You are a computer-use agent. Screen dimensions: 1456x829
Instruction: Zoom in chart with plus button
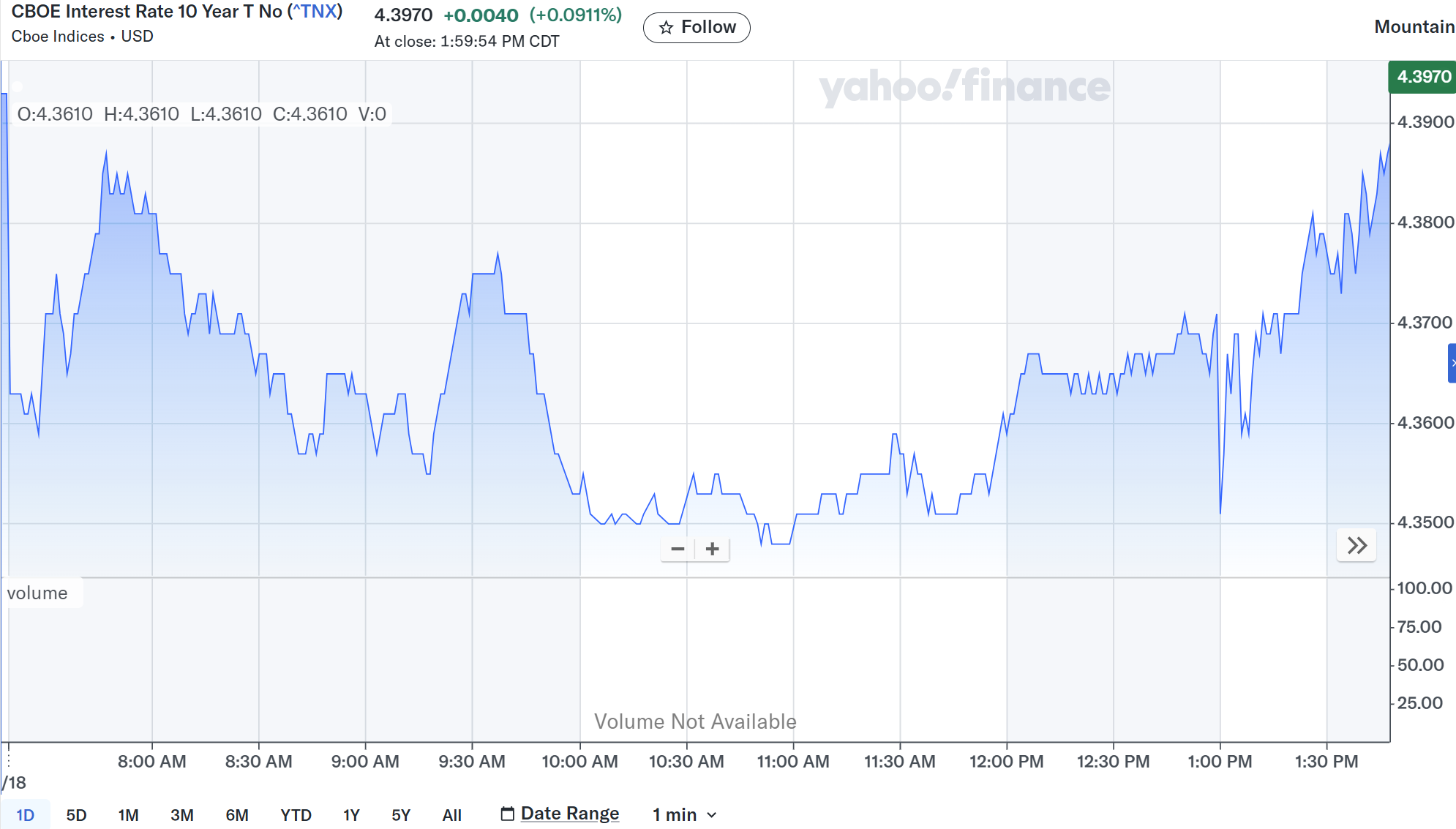tap(713, 549)
